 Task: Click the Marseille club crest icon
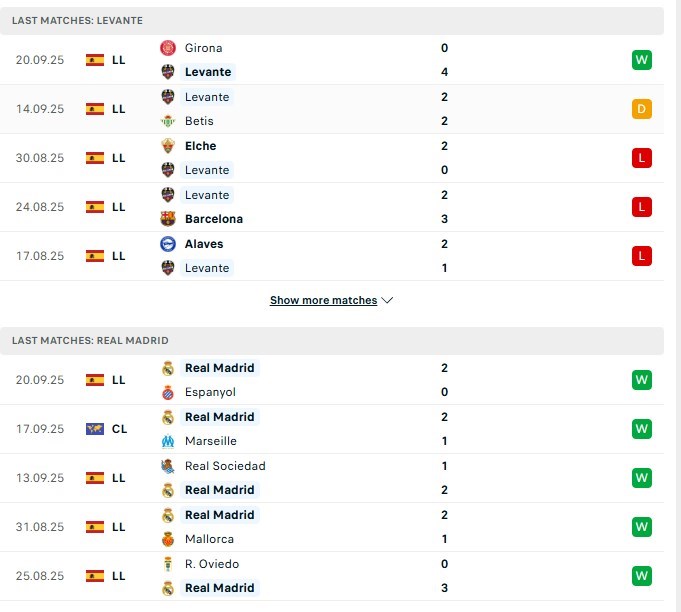coord(168,441)
